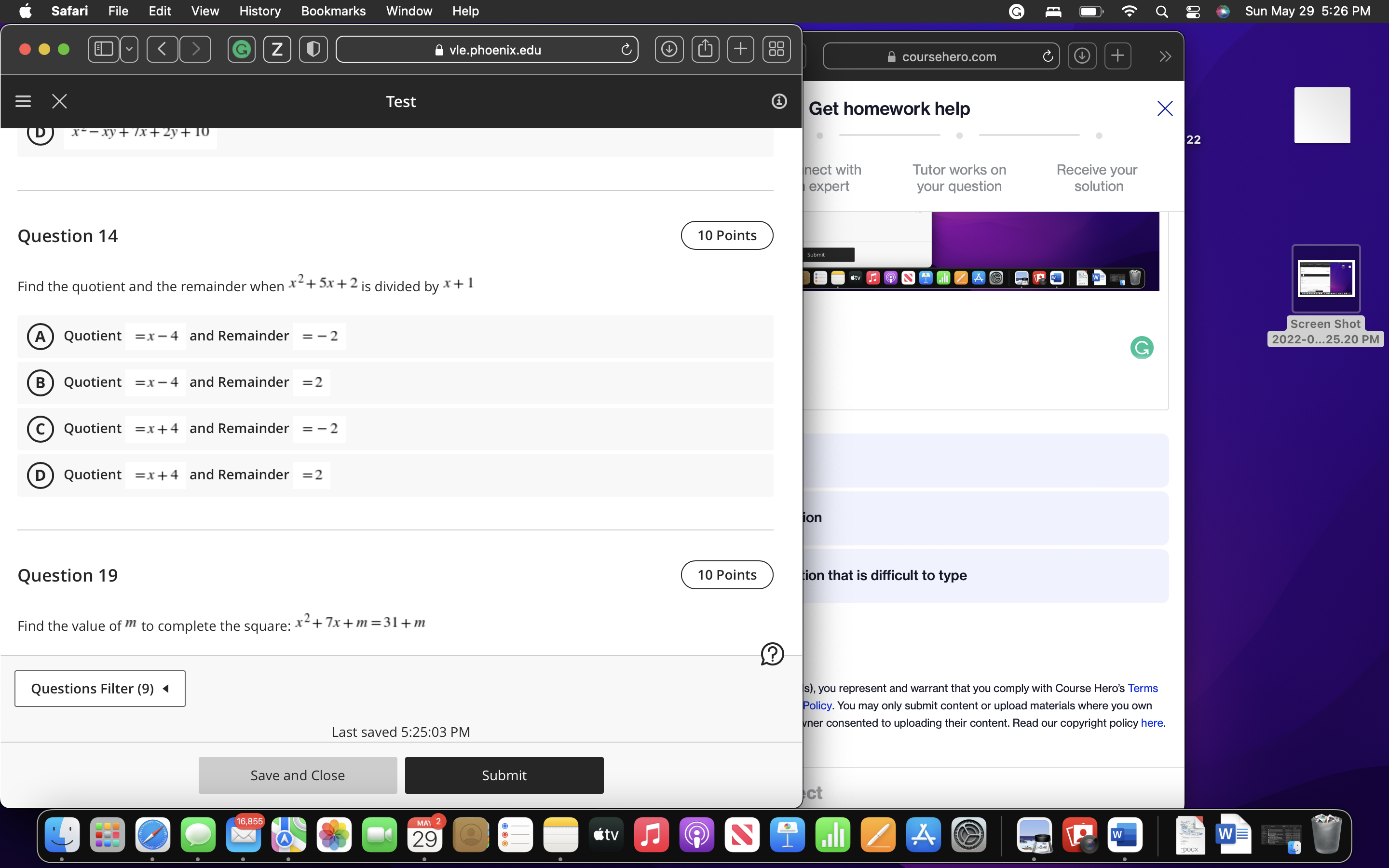1389x868 pixels.
Task: Show Safari downloads in left window
Action: pos(669,49)
